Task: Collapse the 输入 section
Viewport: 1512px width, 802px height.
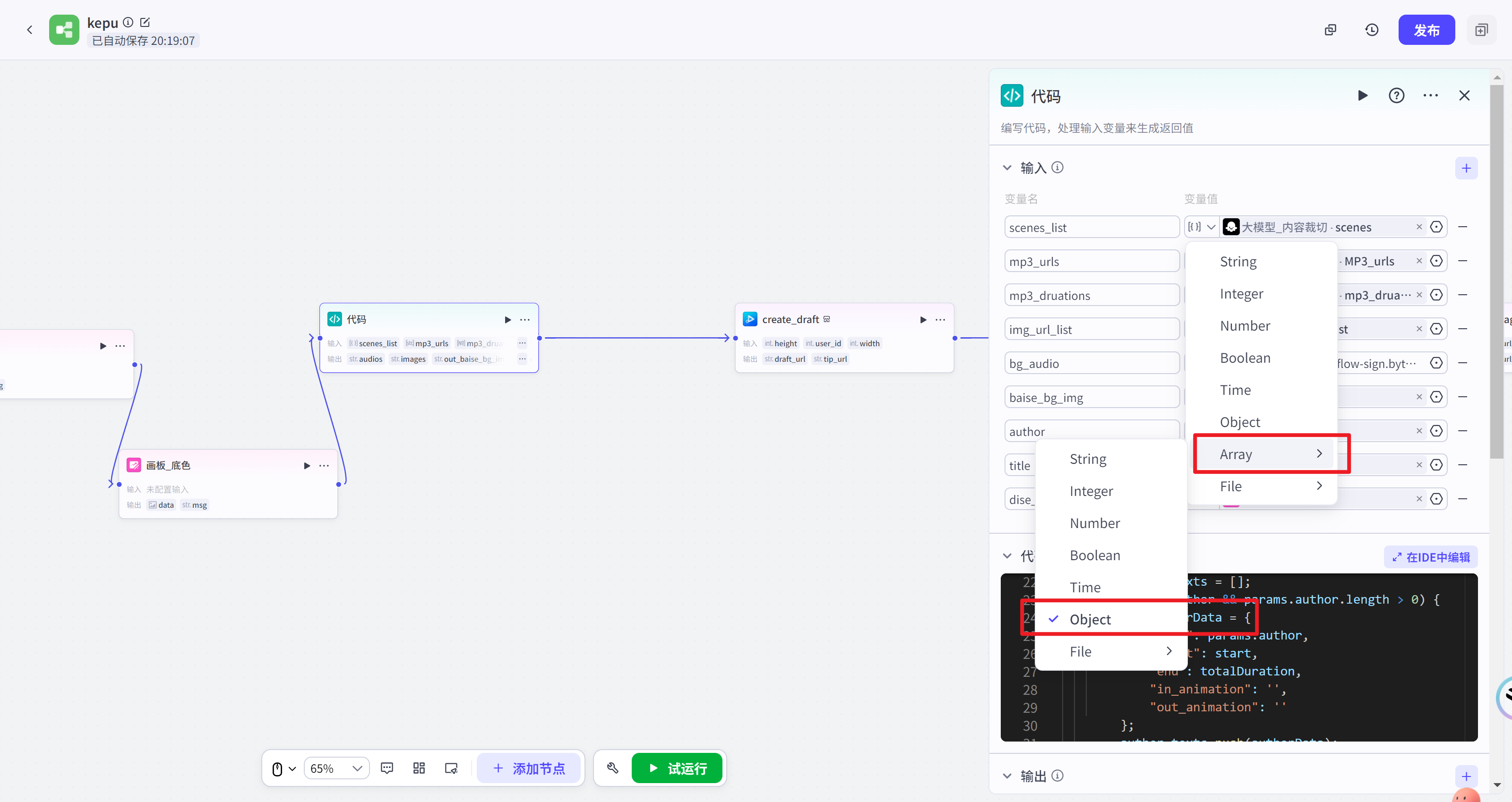Action: pyautogui.click(x=1007, y=168)
